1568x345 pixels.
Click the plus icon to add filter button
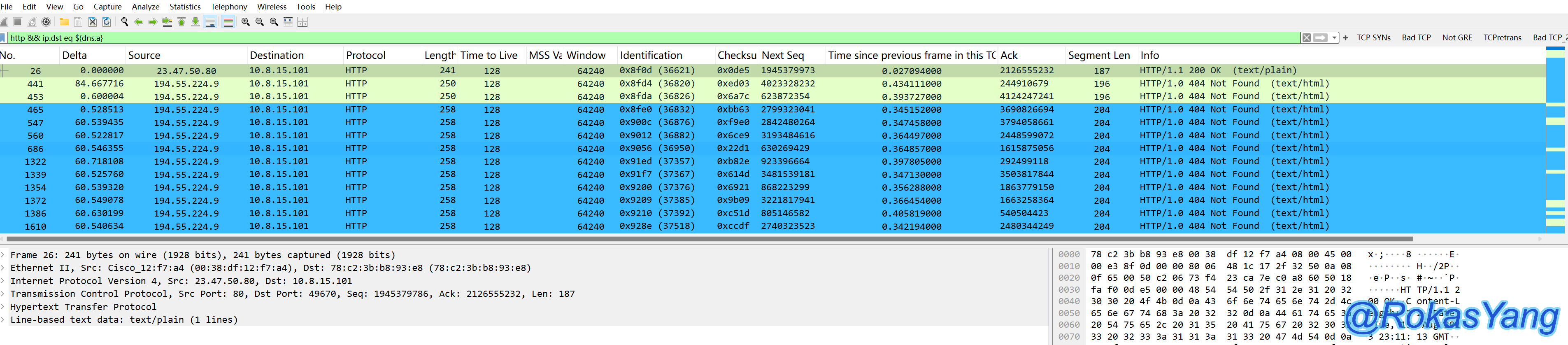(1345, 38)
